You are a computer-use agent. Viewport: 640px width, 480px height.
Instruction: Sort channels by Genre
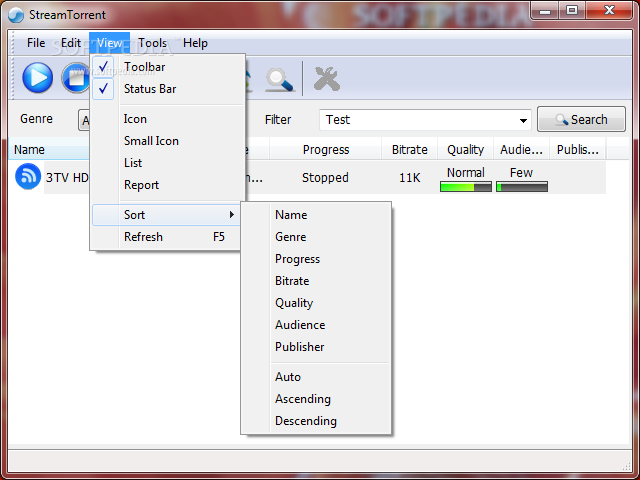(x=316, y=237)
